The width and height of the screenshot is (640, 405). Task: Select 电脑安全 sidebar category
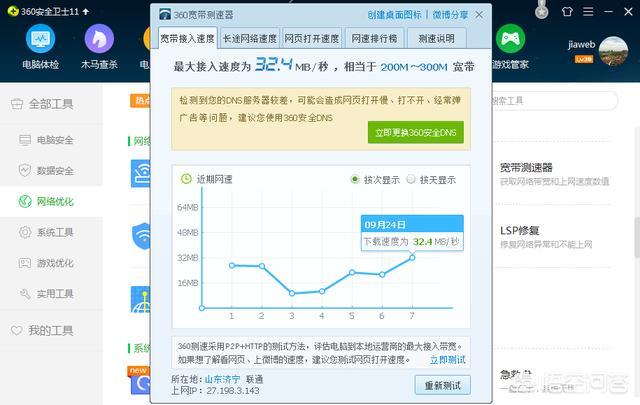[x=51, y=140]
